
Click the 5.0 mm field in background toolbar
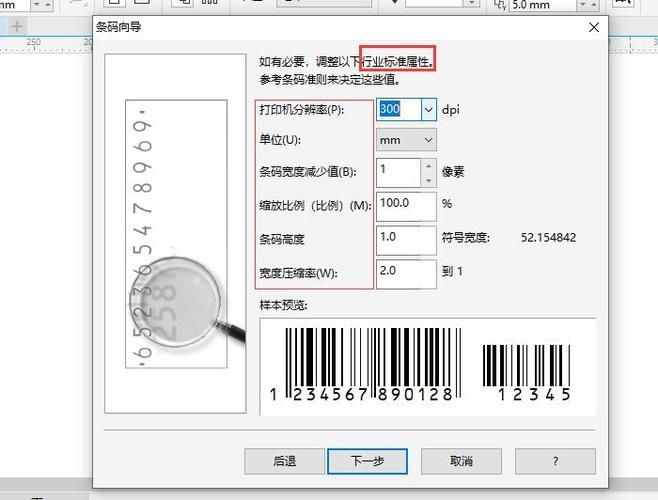(x=542, y=5)
